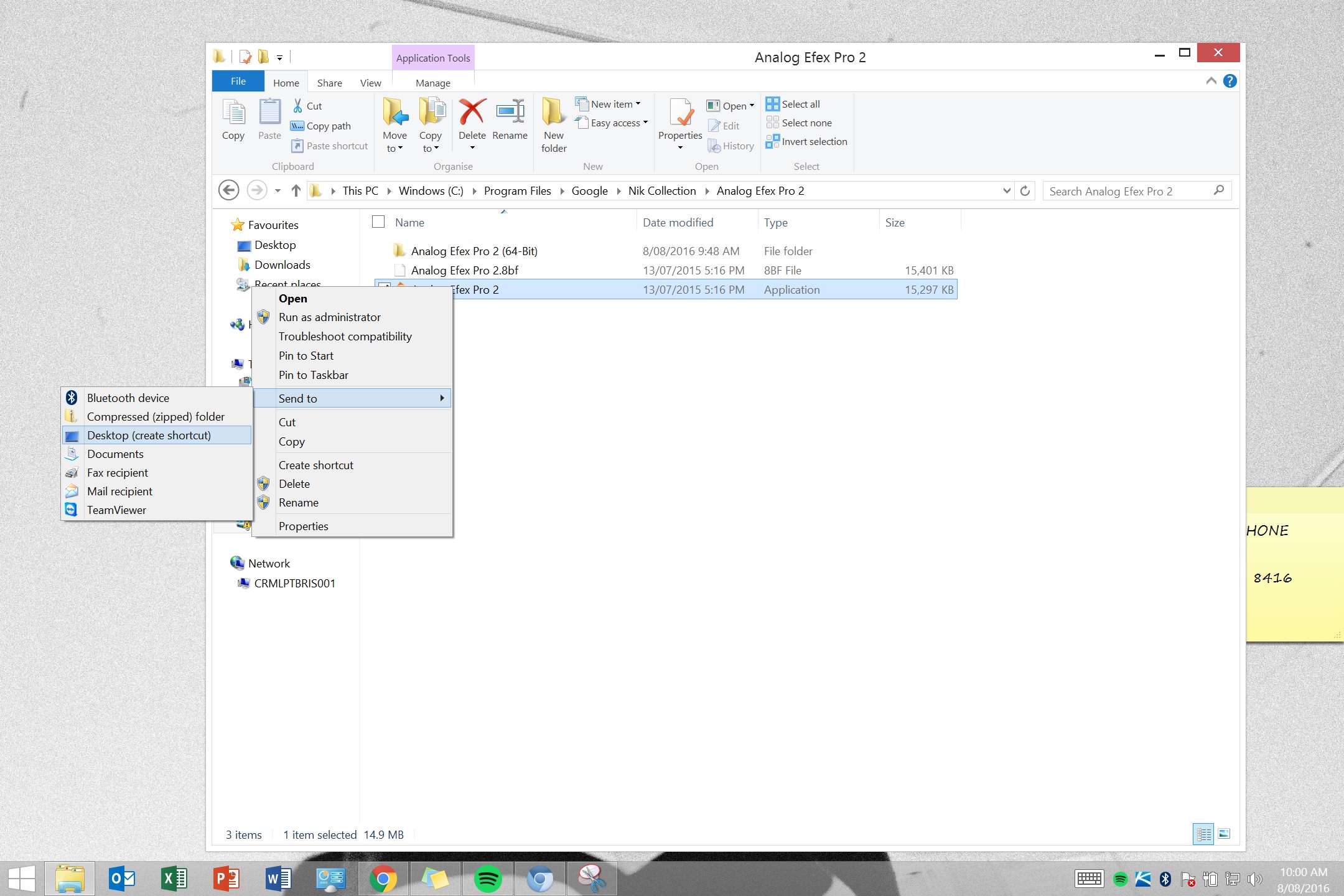The image size is (1344, 896).
Task: Click Nik Collection in breadcrumb path
Action: tap(661, 190)
